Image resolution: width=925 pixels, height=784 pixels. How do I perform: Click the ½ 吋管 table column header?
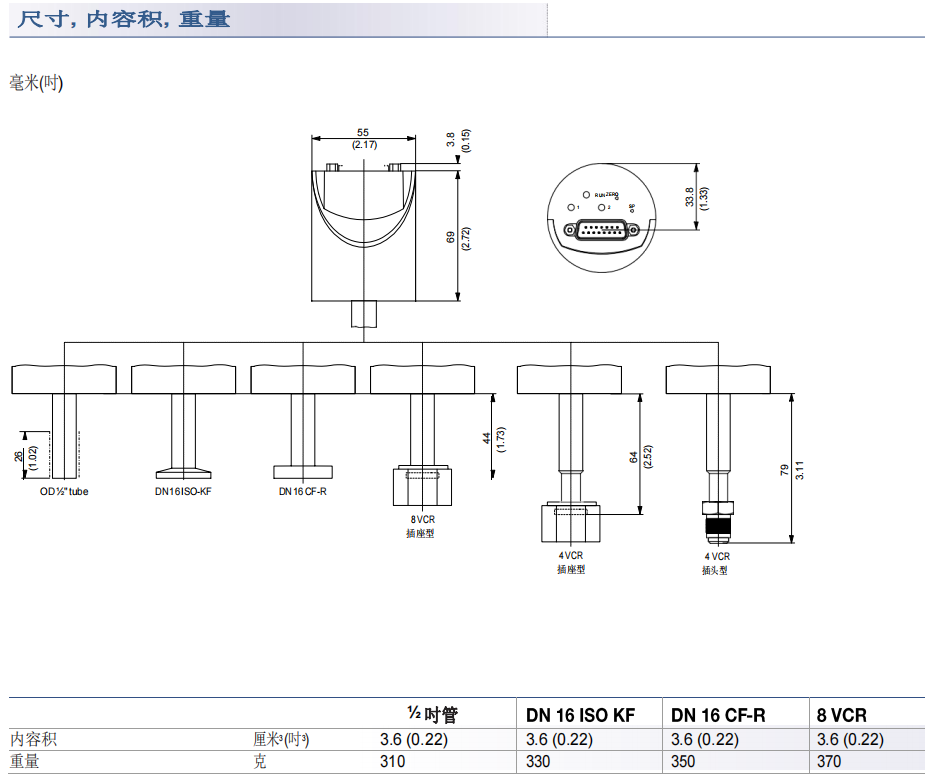tap(433, 714)
